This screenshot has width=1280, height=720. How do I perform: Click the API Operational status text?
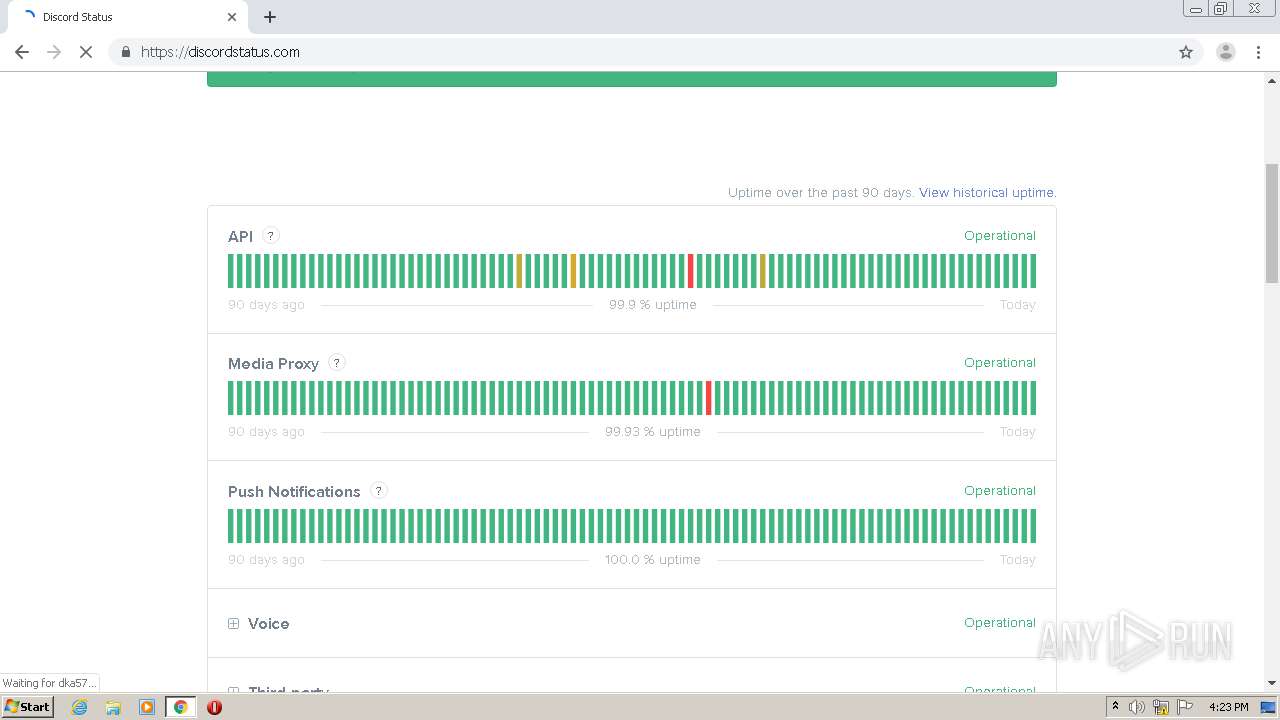coord(999,236)
